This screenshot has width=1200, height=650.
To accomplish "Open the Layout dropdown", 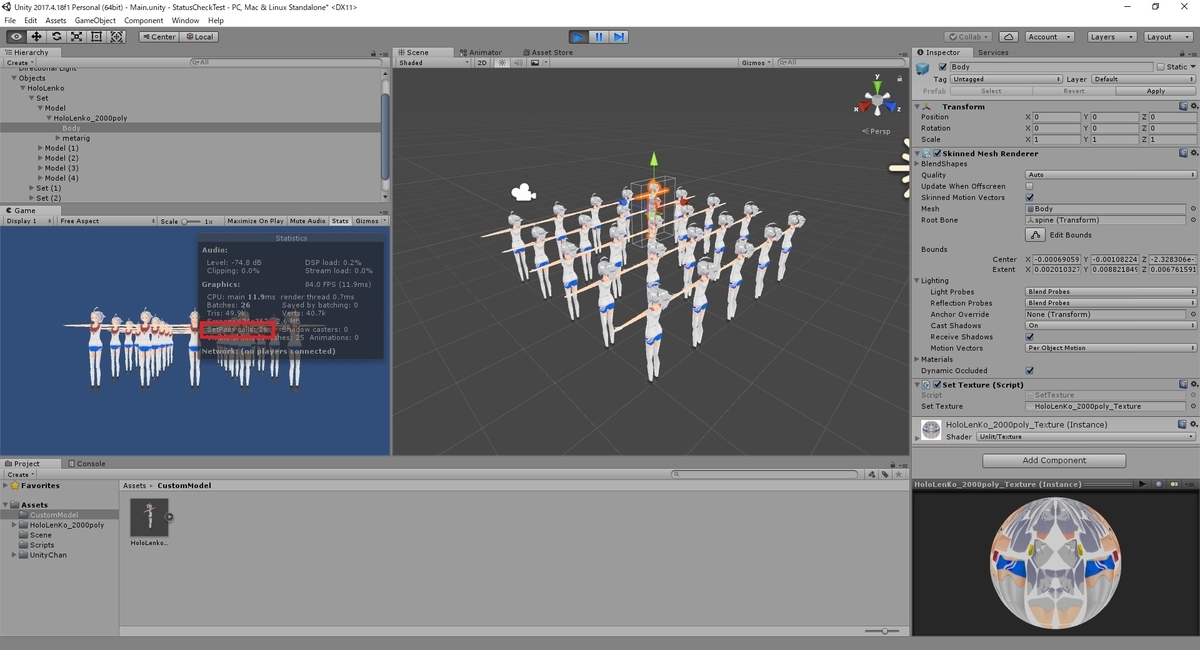I will 1167,37.
